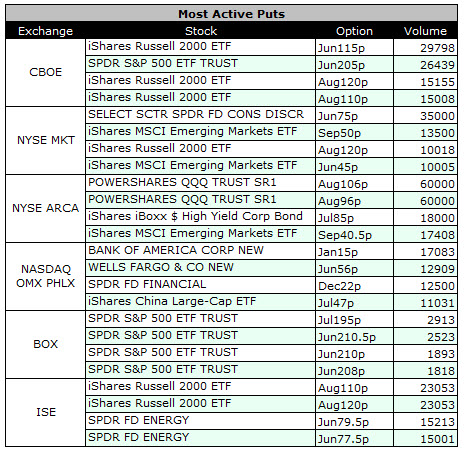Viewport: 466px width, 455px height.
Task: Click the NYSE MKT exchange cell
Action: tap(45, 140)
